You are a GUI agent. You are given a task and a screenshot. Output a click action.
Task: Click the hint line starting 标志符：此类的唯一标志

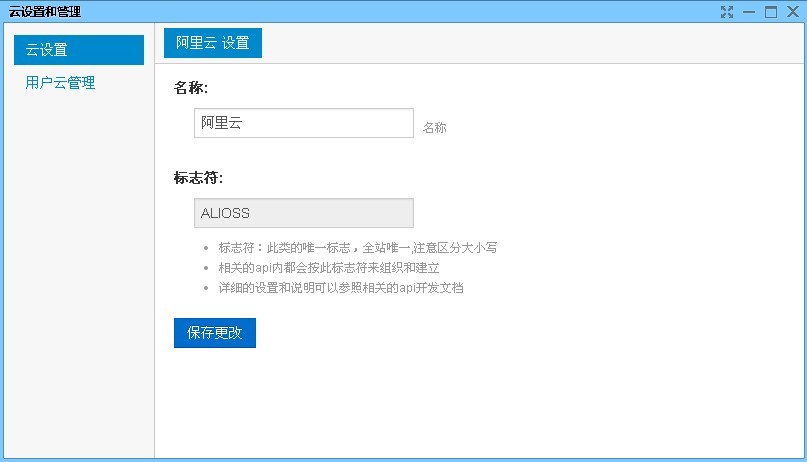pyautogui.click(x=358, y=248)
